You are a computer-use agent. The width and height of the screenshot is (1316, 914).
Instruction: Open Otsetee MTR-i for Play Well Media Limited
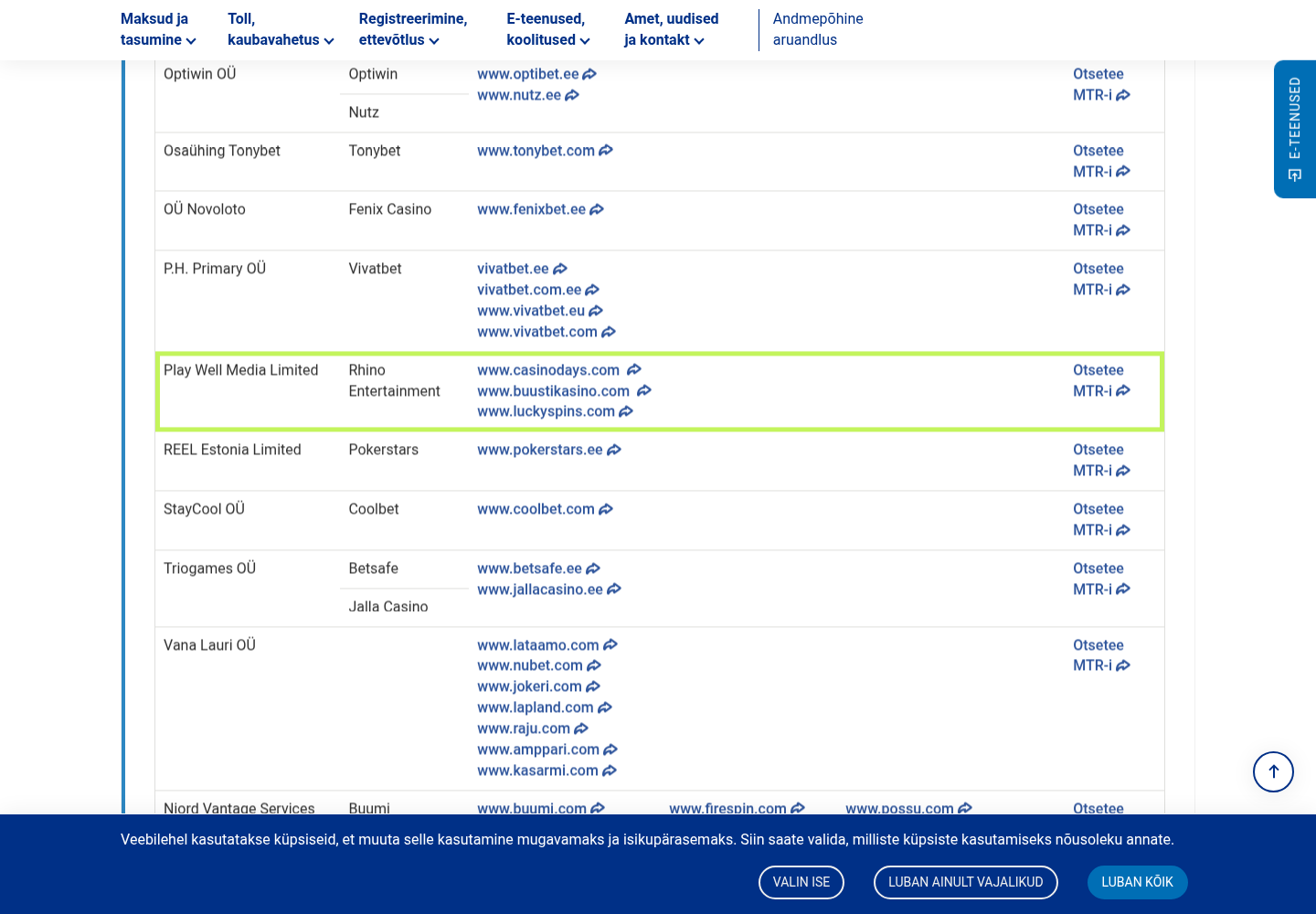point(1101,380)
